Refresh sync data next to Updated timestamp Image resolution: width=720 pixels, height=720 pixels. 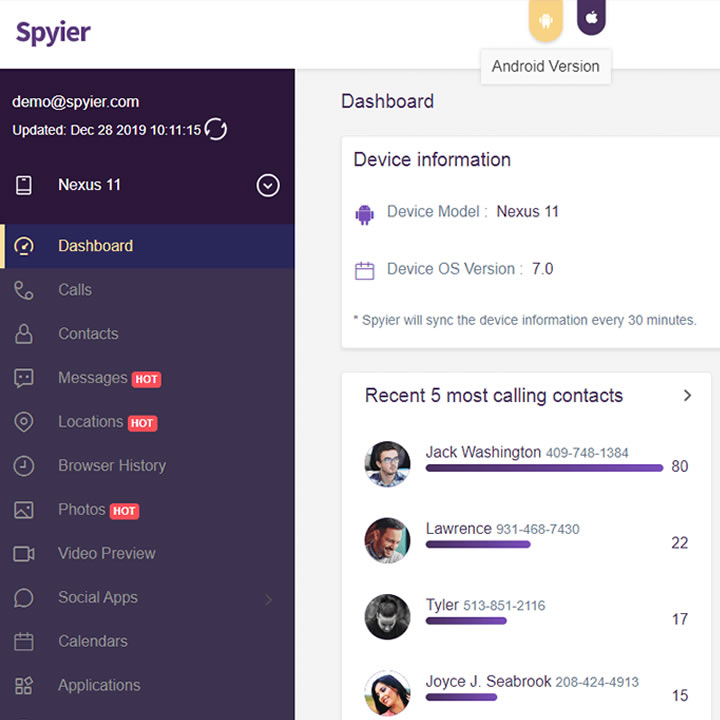[216, 129]
